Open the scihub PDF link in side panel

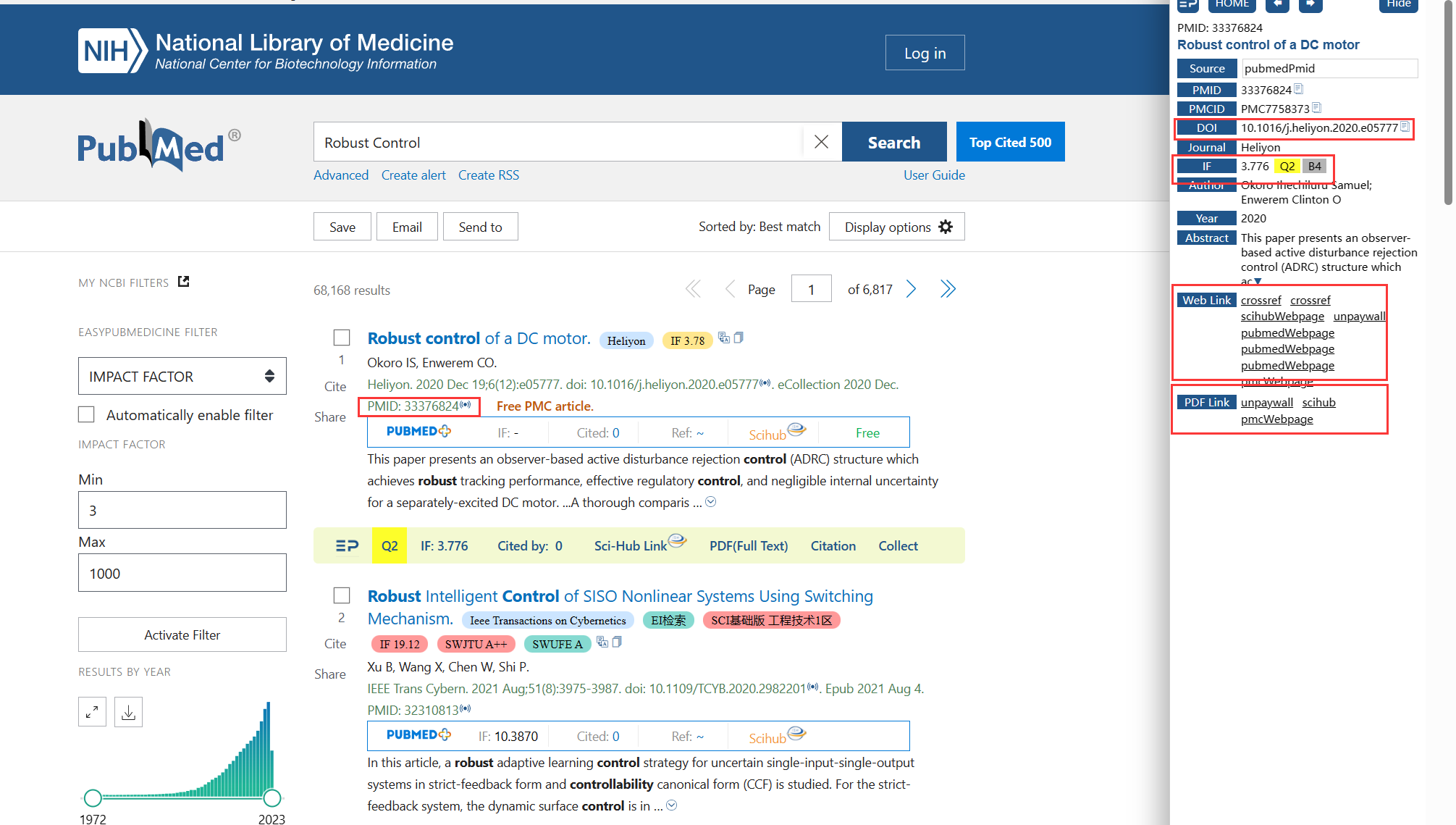(1318, 402)
